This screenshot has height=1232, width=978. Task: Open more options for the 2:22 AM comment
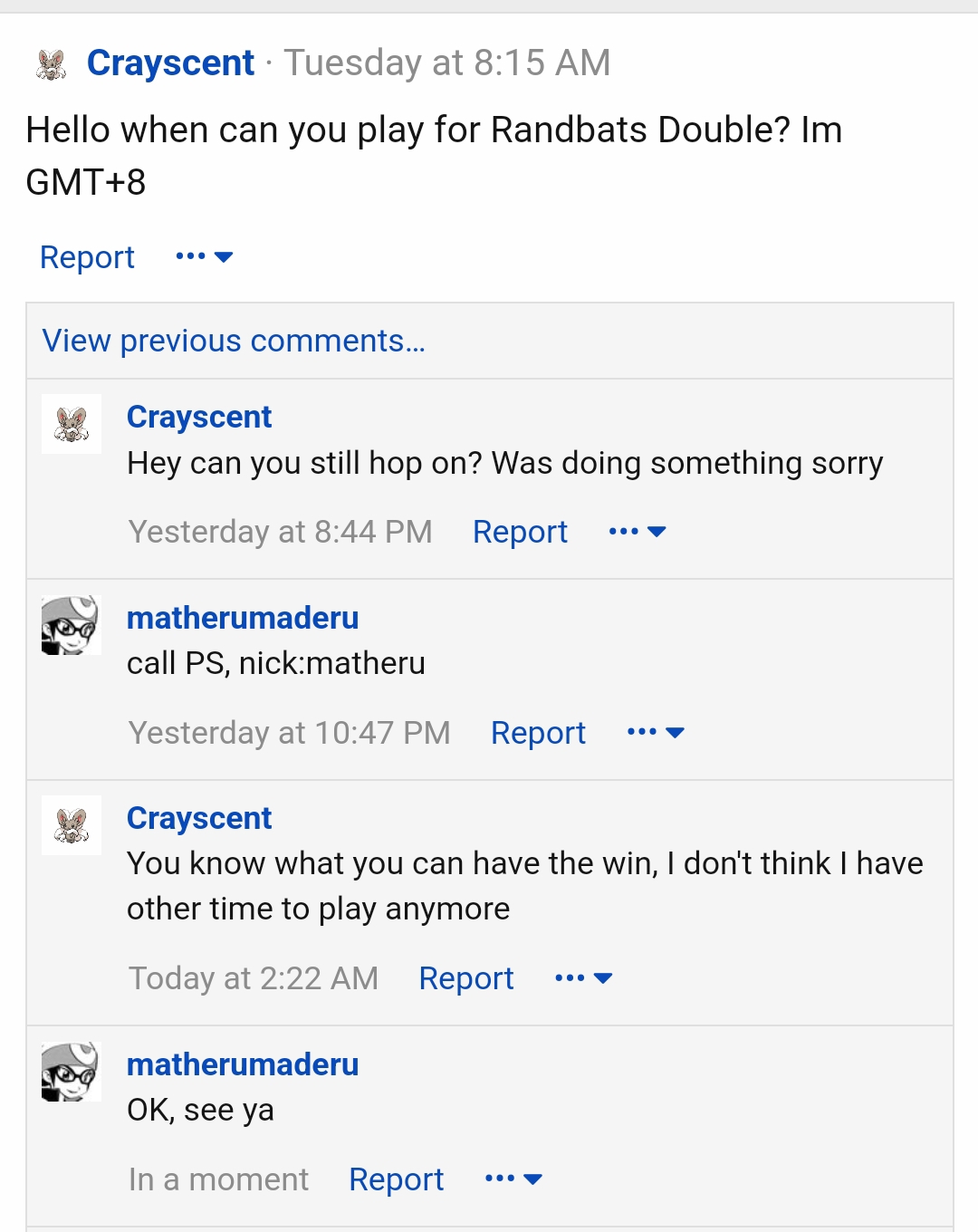583,978
